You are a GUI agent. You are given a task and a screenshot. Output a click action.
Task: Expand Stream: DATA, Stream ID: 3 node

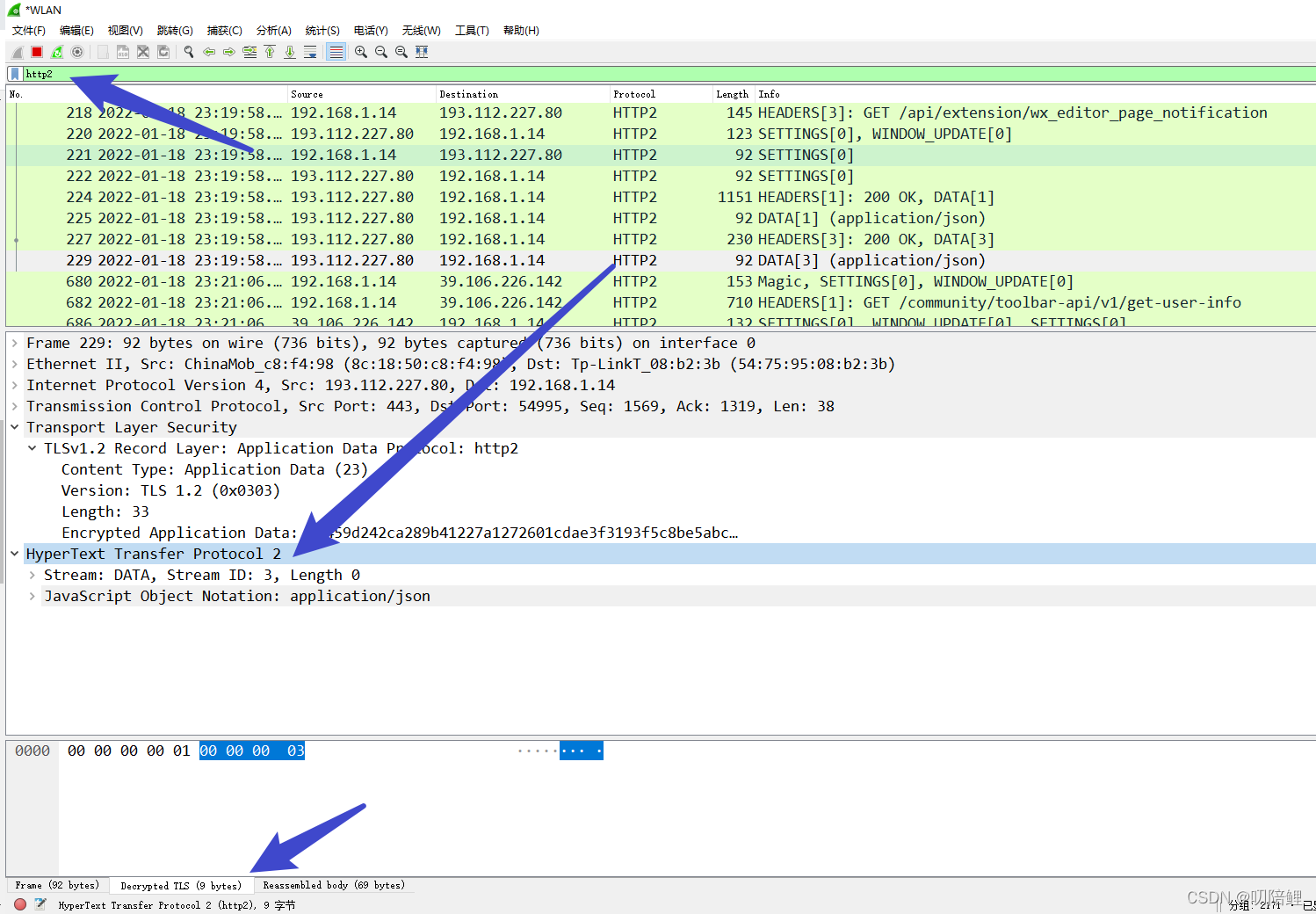point(33,575)
